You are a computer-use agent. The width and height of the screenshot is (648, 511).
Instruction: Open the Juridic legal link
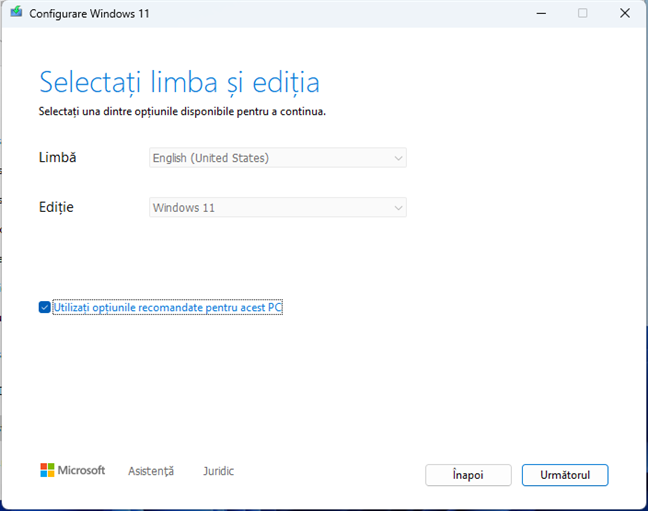218,471
